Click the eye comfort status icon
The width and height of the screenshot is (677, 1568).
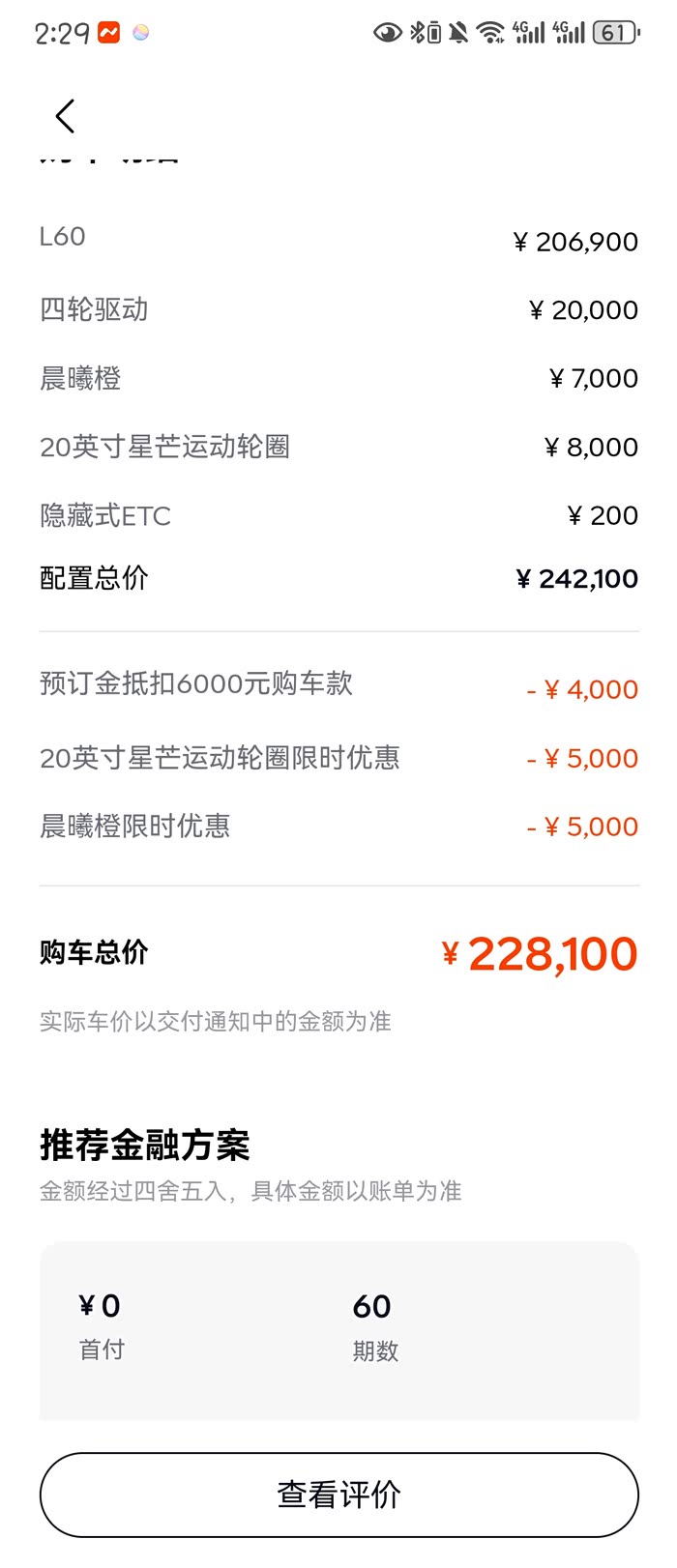click(x=387, y=33)
